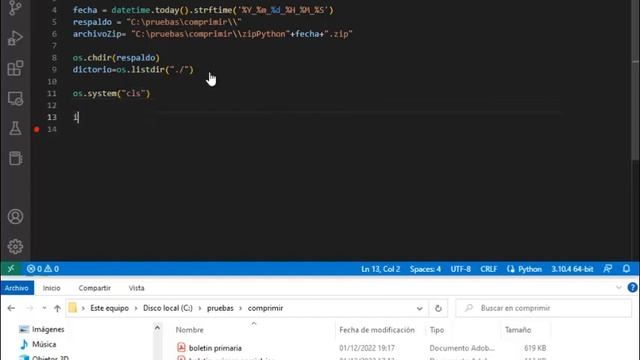This screenshot has height=360, width=640.
Task: Open the Source Control view
Action: coord(15,8)
